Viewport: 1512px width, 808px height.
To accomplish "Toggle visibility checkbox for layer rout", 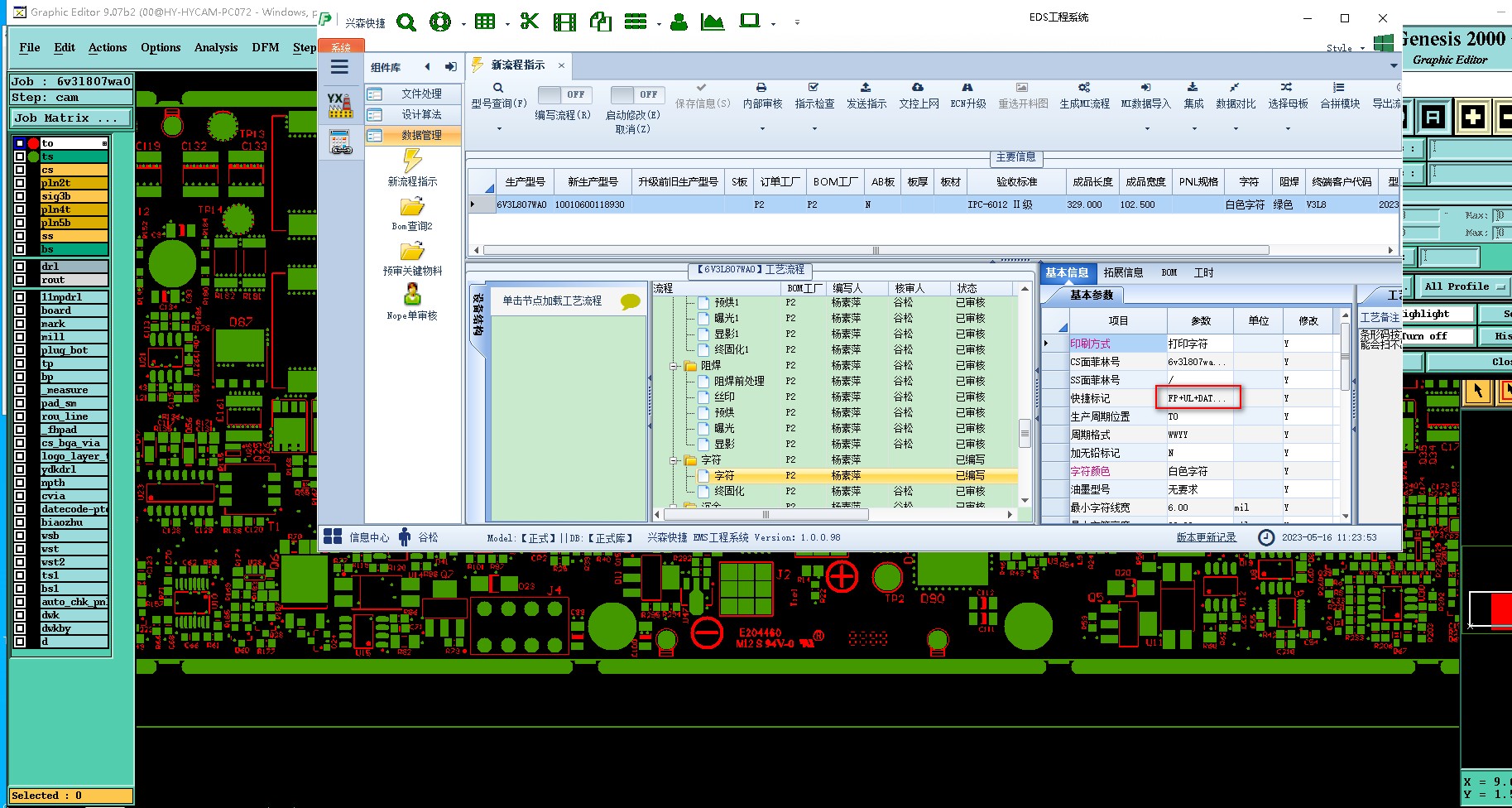I will [20, 280].
